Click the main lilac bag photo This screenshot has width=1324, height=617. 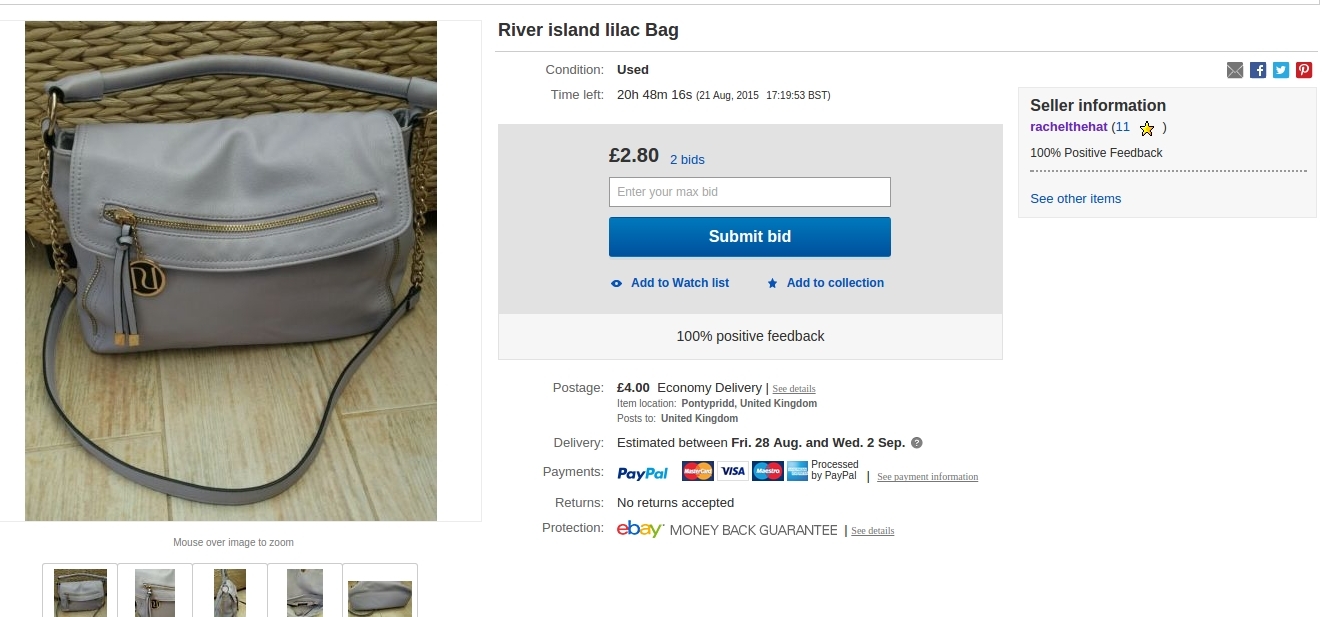231,271
